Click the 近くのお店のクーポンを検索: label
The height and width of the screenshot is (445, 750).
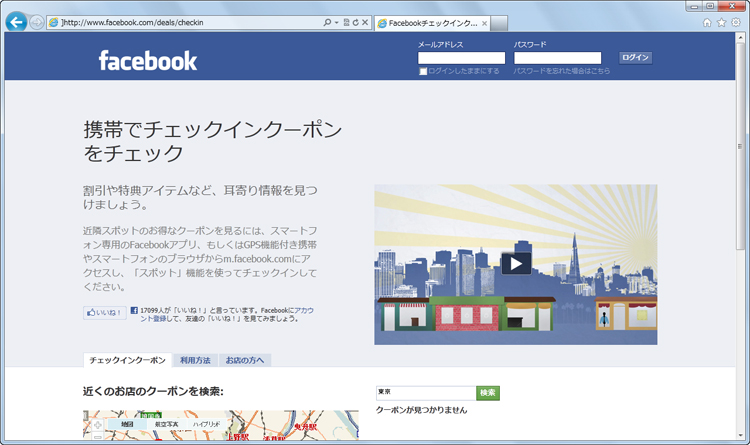coord(153,391)
